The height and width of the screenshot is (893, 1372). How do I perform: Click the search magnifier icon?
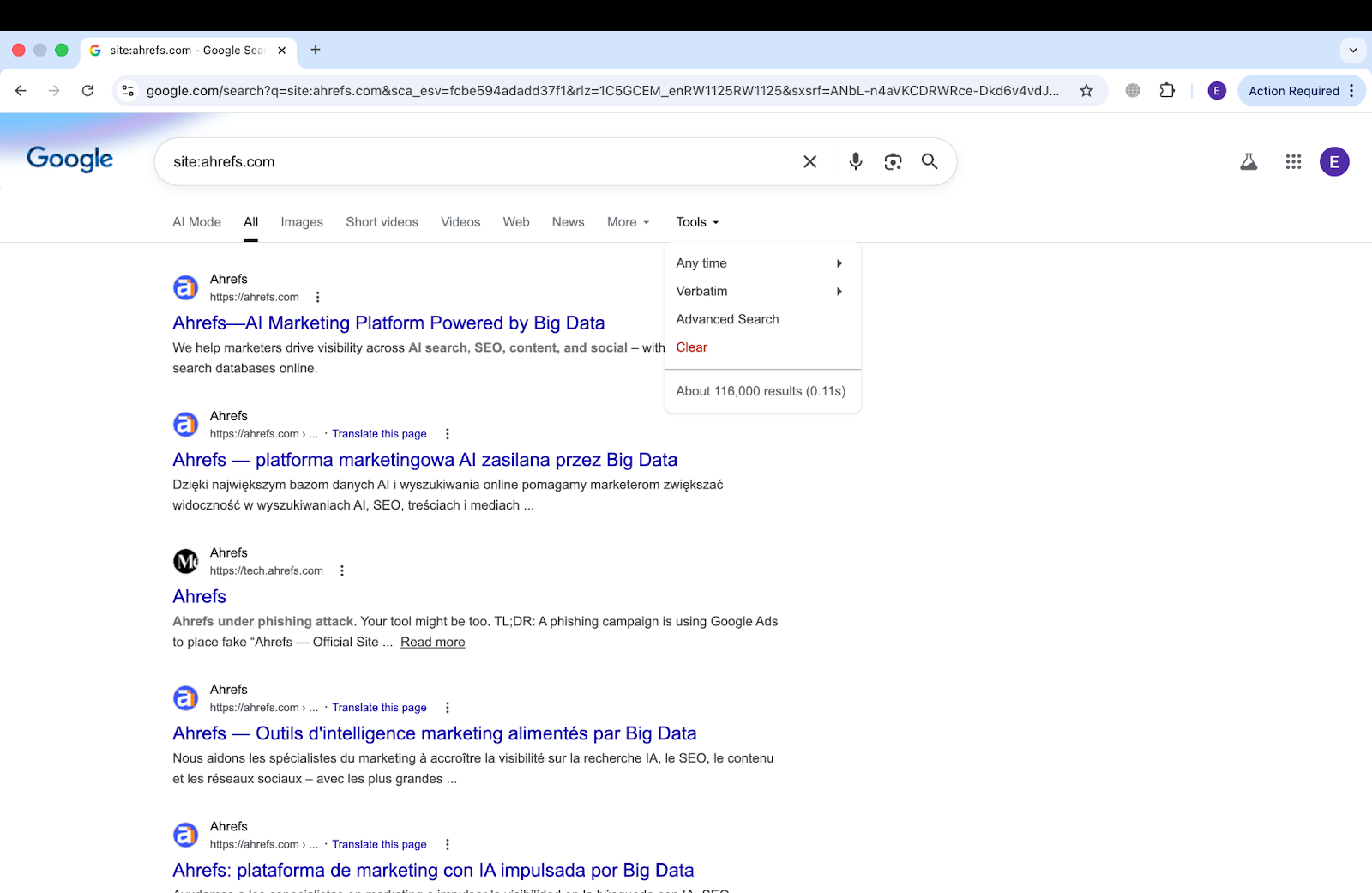930,161
